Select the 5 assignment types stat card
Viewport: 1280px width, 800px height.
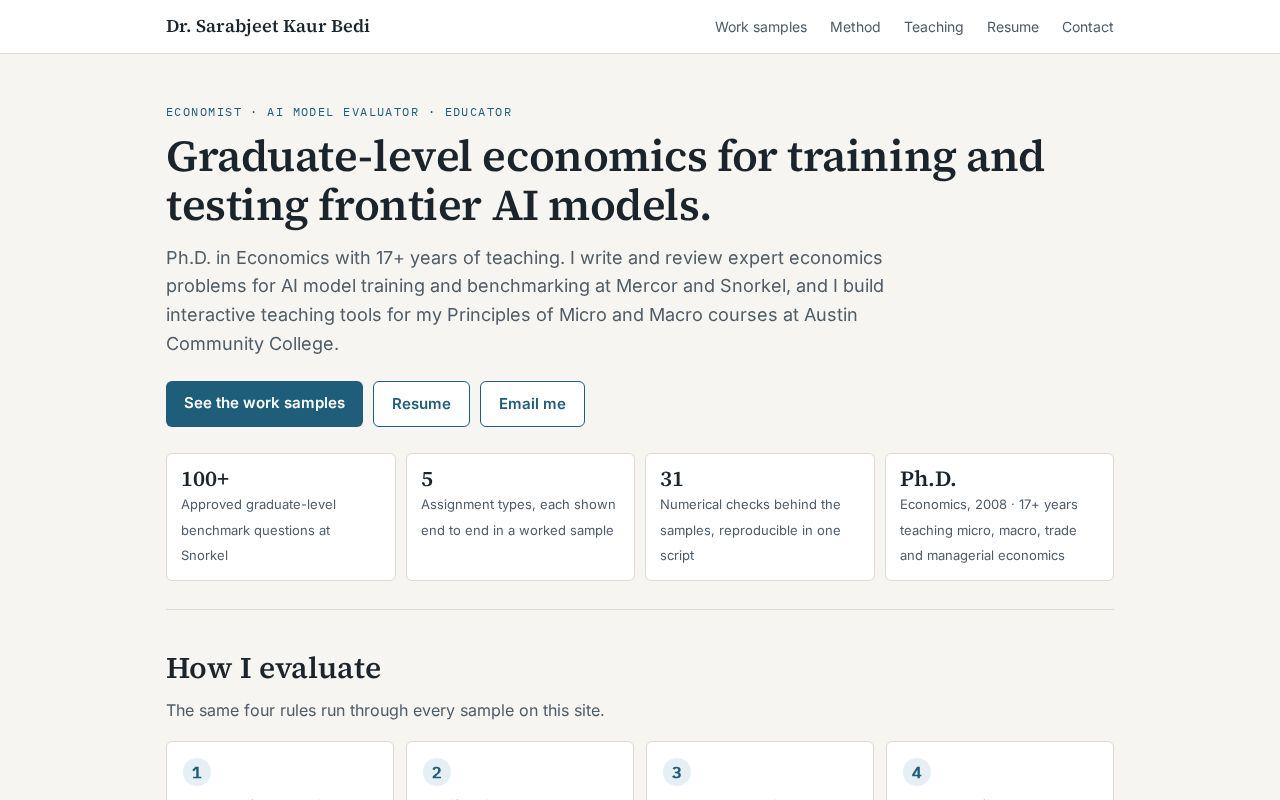click(520, 517)
